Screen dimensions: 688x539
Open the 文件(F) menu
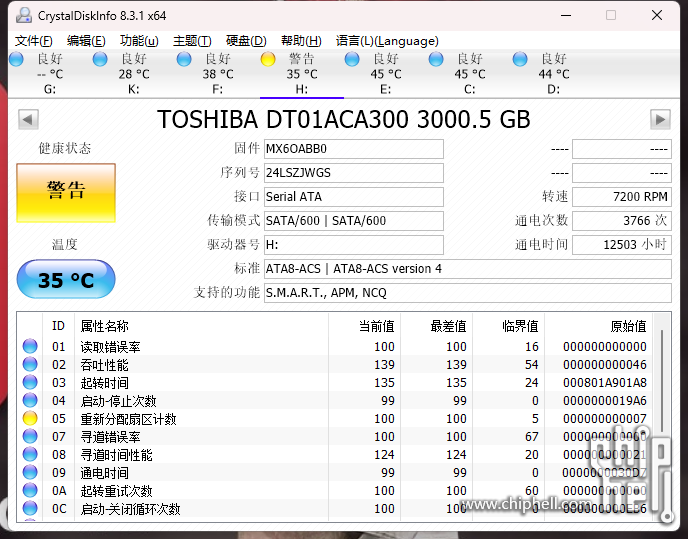34,41
